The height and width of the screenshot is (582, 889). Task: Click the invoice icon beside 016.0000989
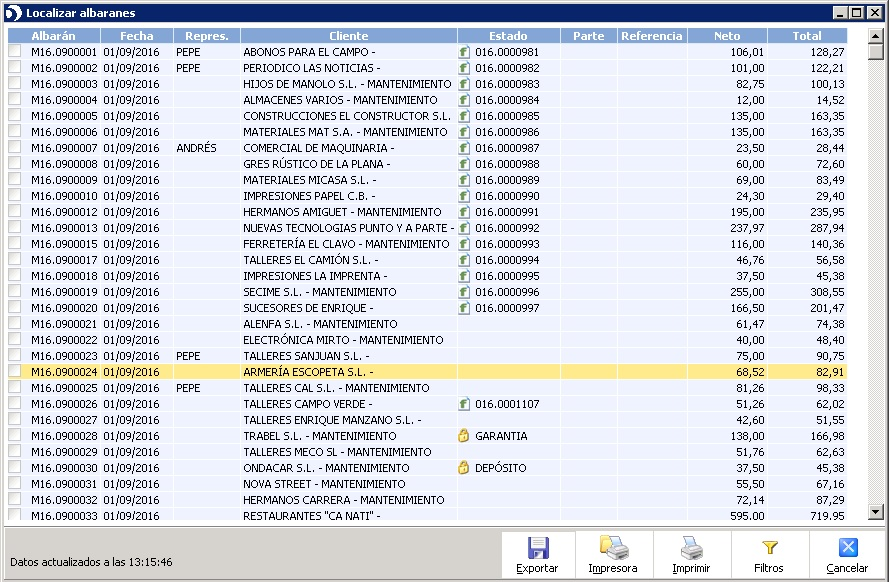point(464,180)
